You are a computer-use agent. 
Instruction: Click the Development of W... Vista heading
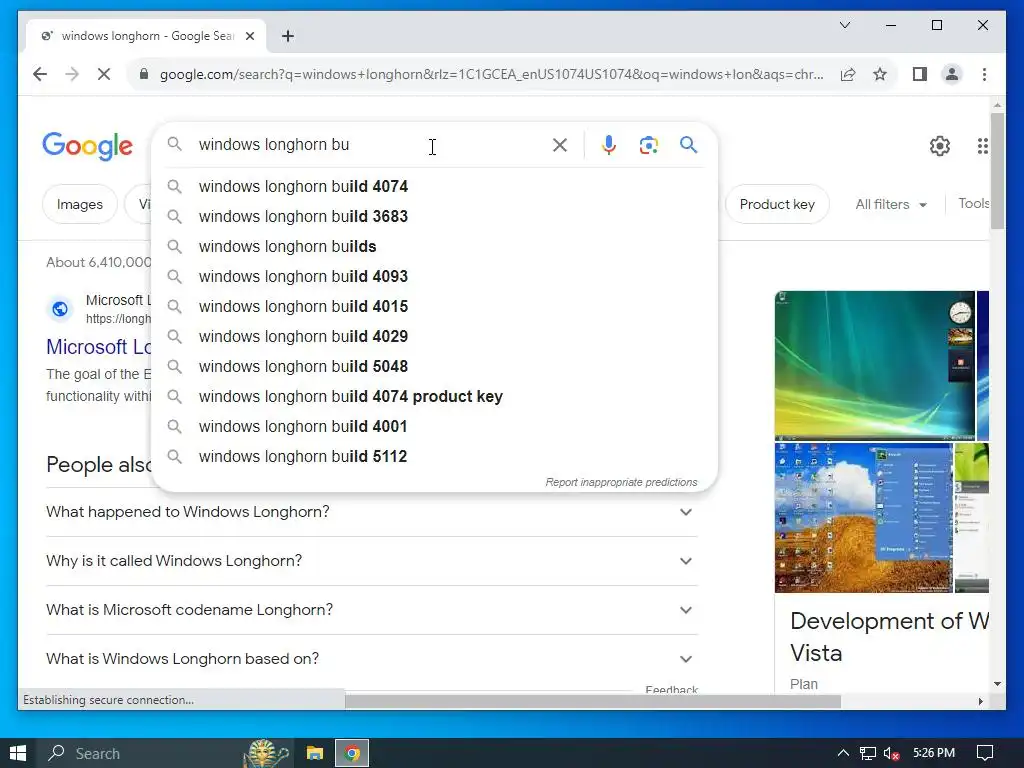[x=889, y=637]
